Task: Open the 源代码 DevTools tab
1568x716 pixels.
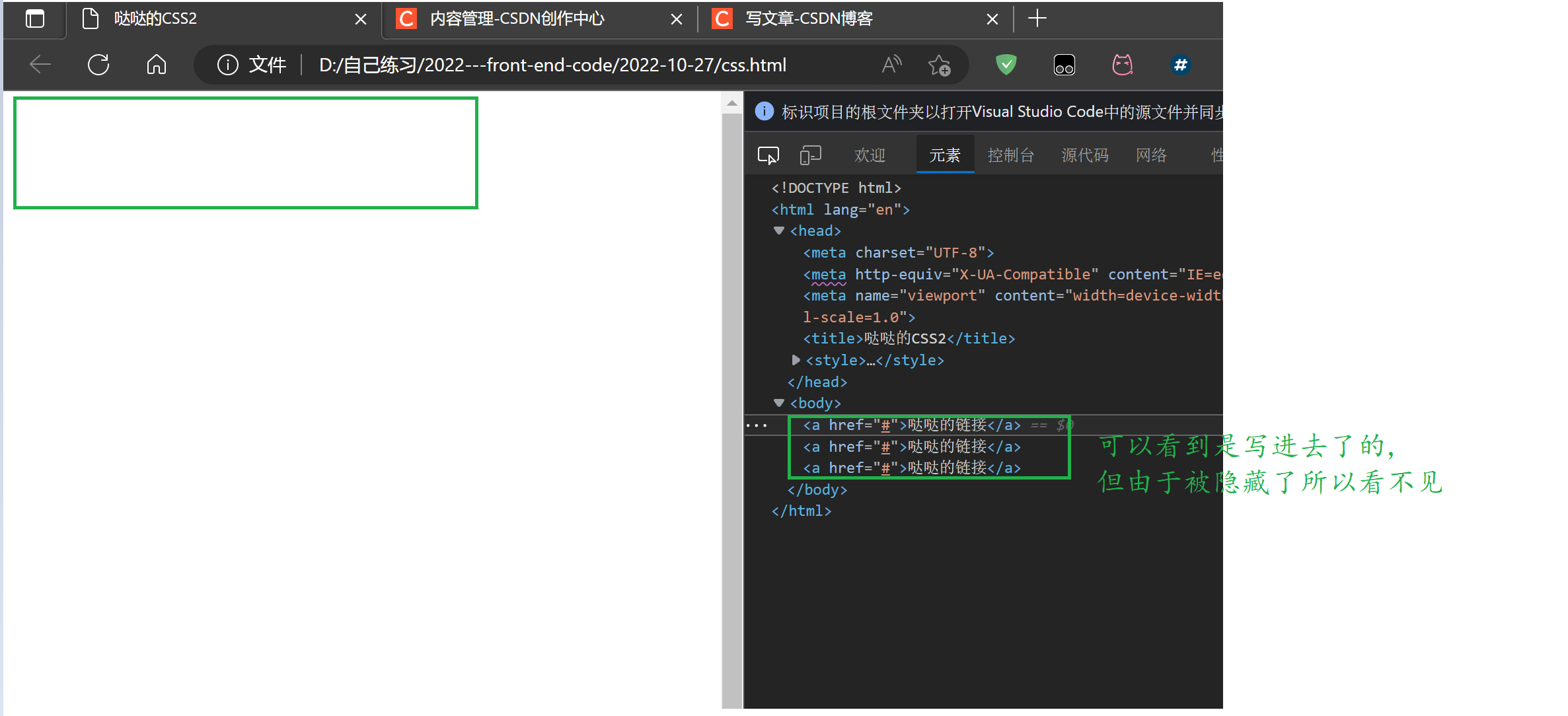Action: click(x=1085, y=155)
